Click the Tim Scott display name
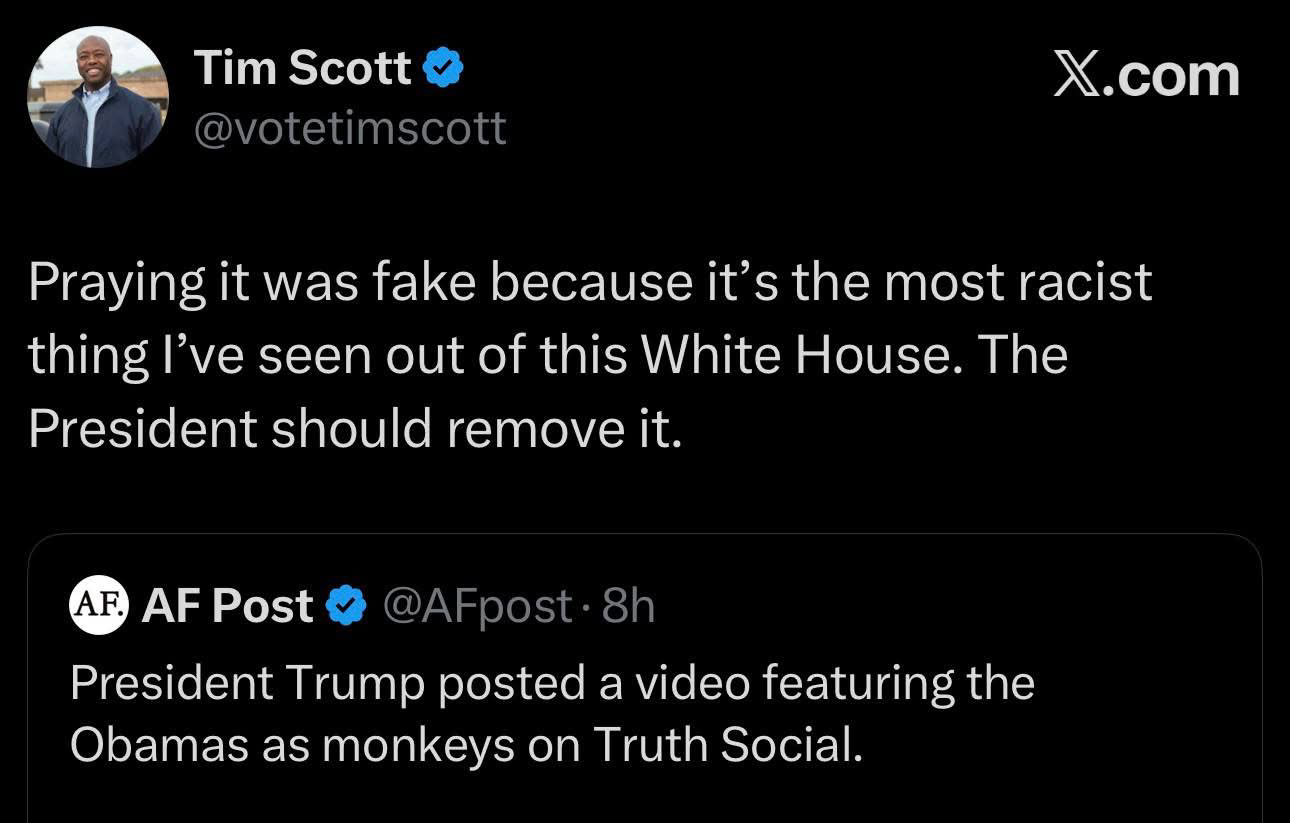This screenshot has height=823, width=1290. 303,69
